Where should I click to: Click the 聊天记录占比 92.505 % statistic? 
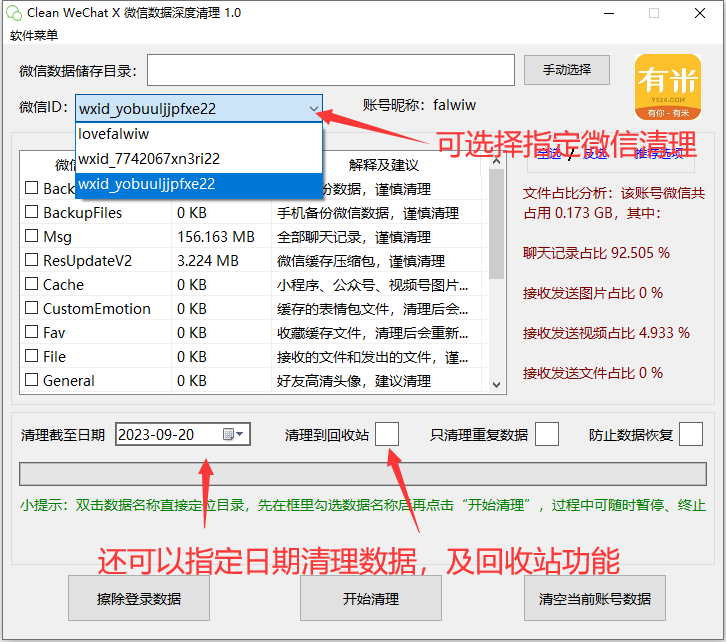[x=596, y=253]
